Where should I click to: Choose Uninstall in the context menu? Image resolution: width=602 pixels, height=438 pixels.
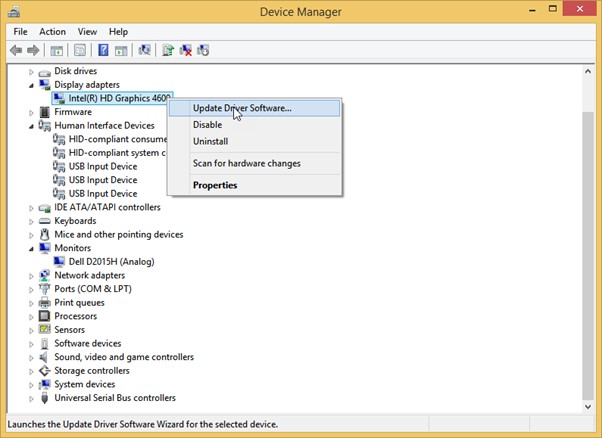click(x=254, y=141)
